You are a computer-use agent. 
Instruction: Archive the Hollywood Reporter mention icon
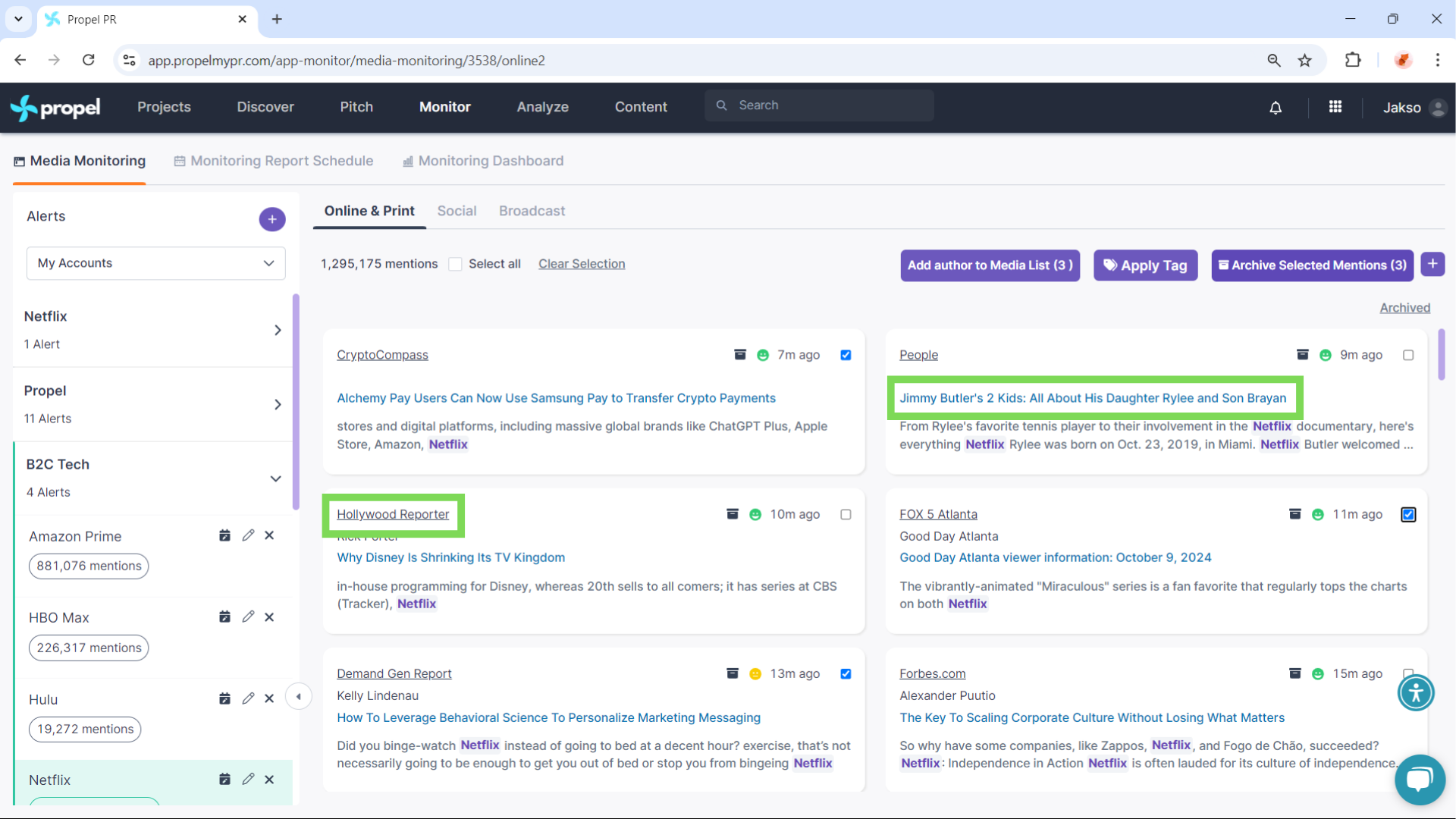(733, 513)
